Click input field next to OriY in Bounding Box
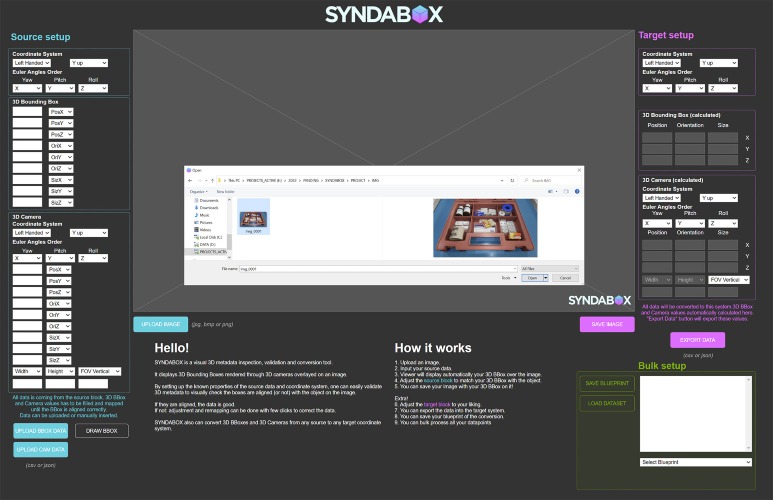This screenshot has height=500, width=773. point(27,157)
